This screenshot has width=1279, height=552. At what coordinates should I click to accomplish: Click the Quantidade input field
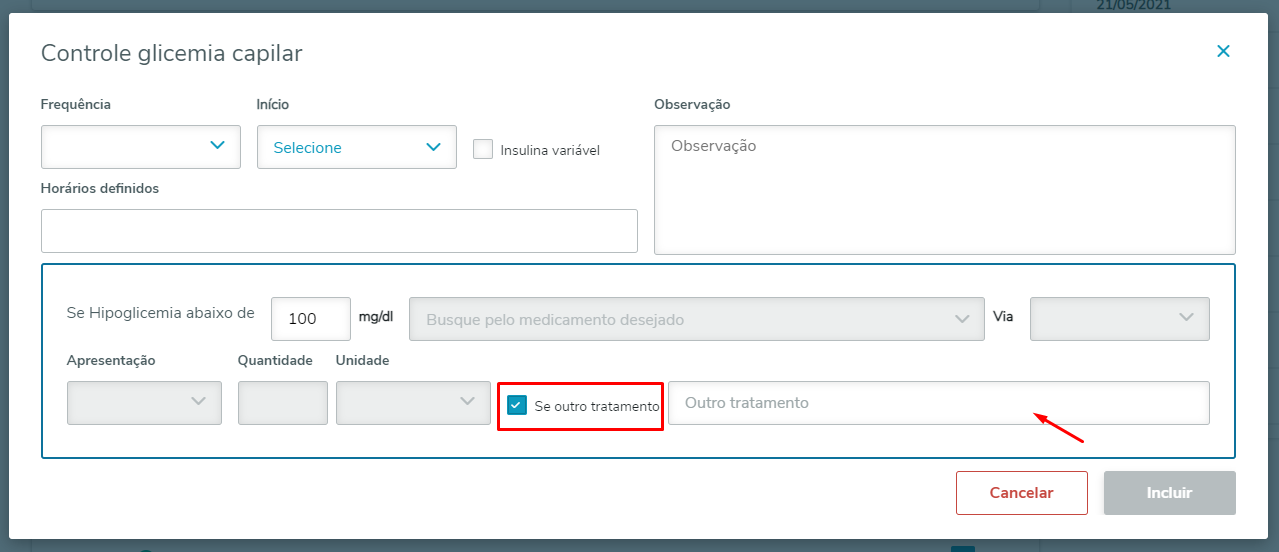(x=282, y=402)
